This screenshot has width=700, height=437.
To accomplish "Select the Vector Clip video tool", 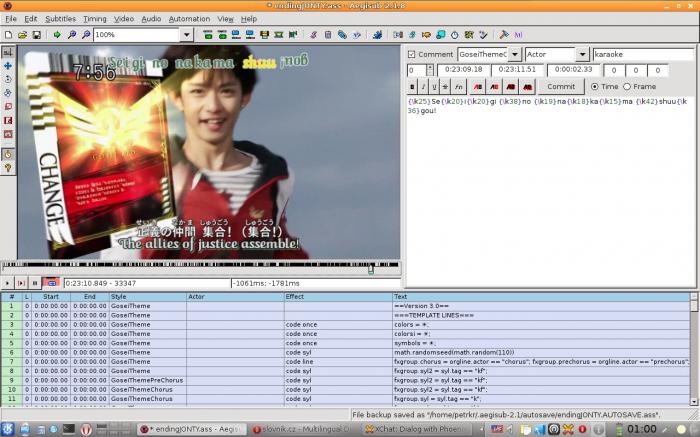I will click(8, 134).
